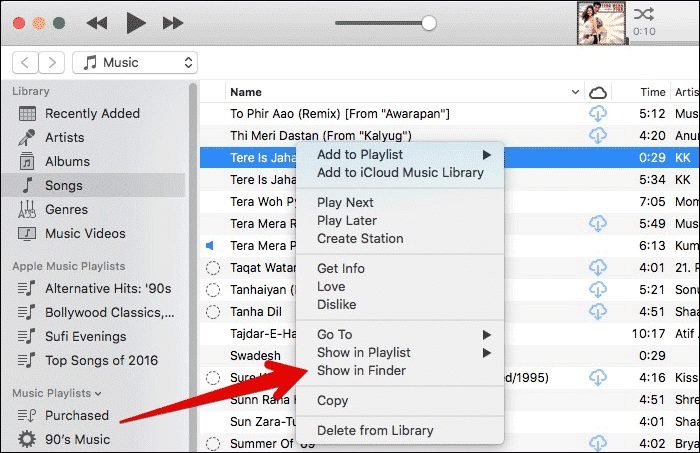Click the rewind previous track button
This screenshot has width=700, height=453.
(x=97, y=23)
